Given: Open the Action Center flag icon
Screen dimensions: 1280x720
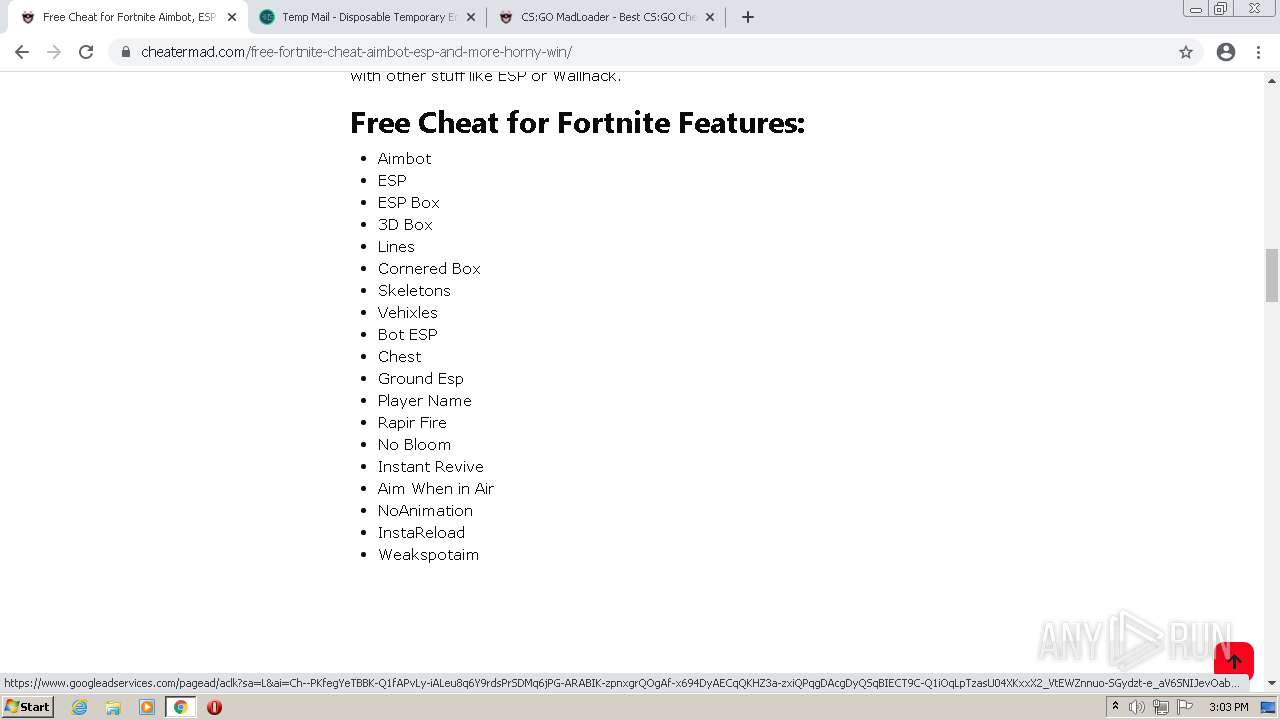Looking at the screenshot, I should [x=1185, y=707].
